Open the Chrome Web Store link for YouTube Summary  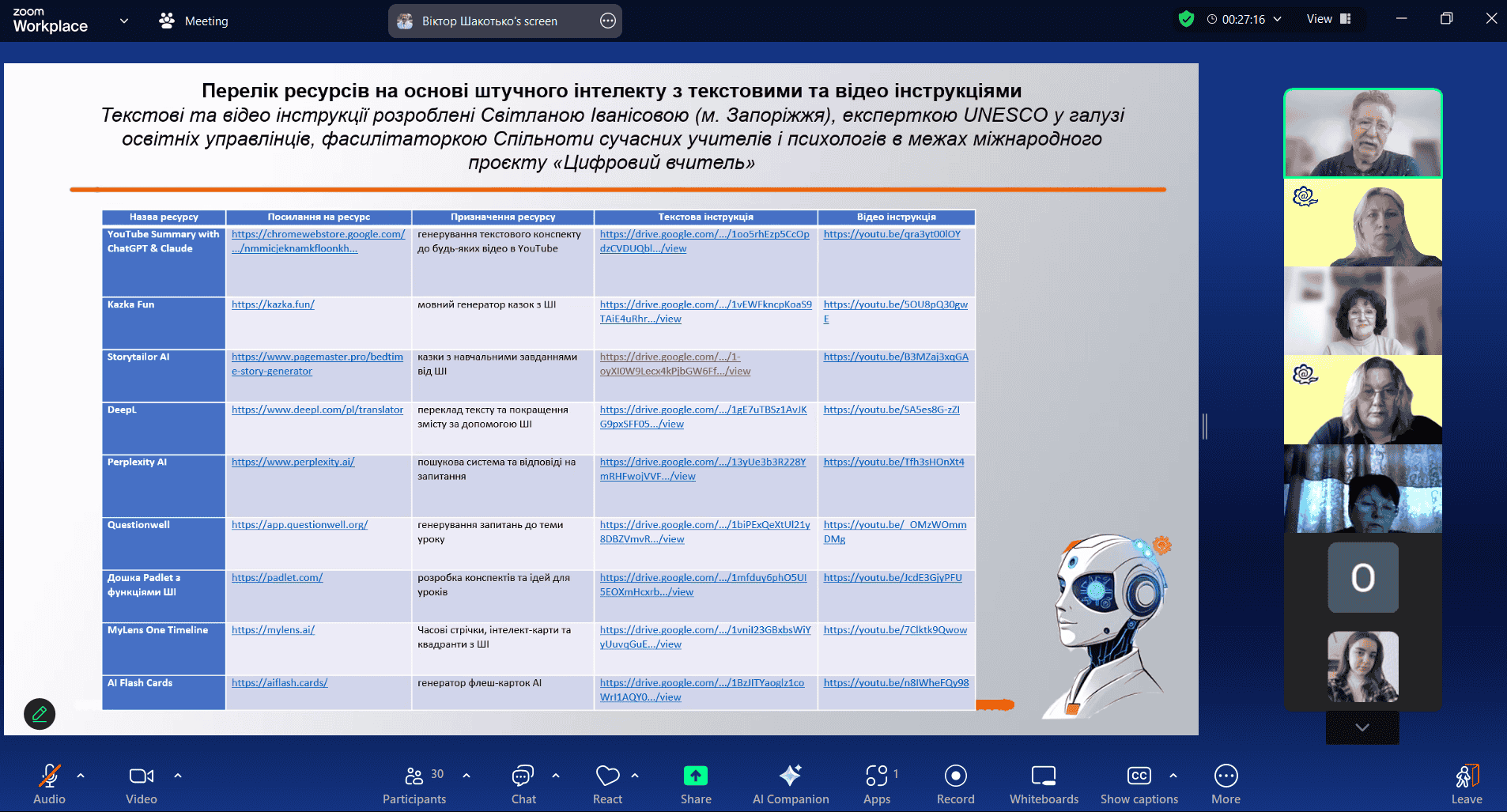click(x=318, y=241)
